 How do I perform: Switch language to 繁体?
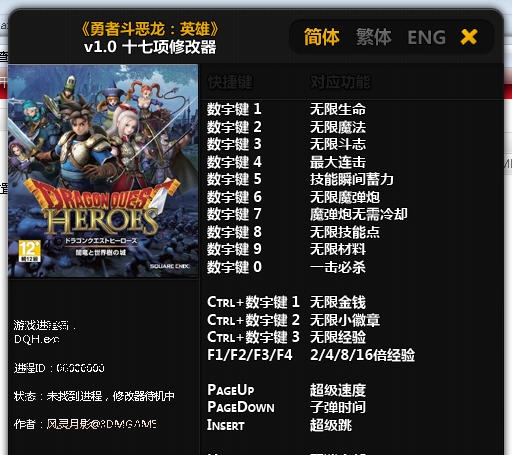click(373, 37)
